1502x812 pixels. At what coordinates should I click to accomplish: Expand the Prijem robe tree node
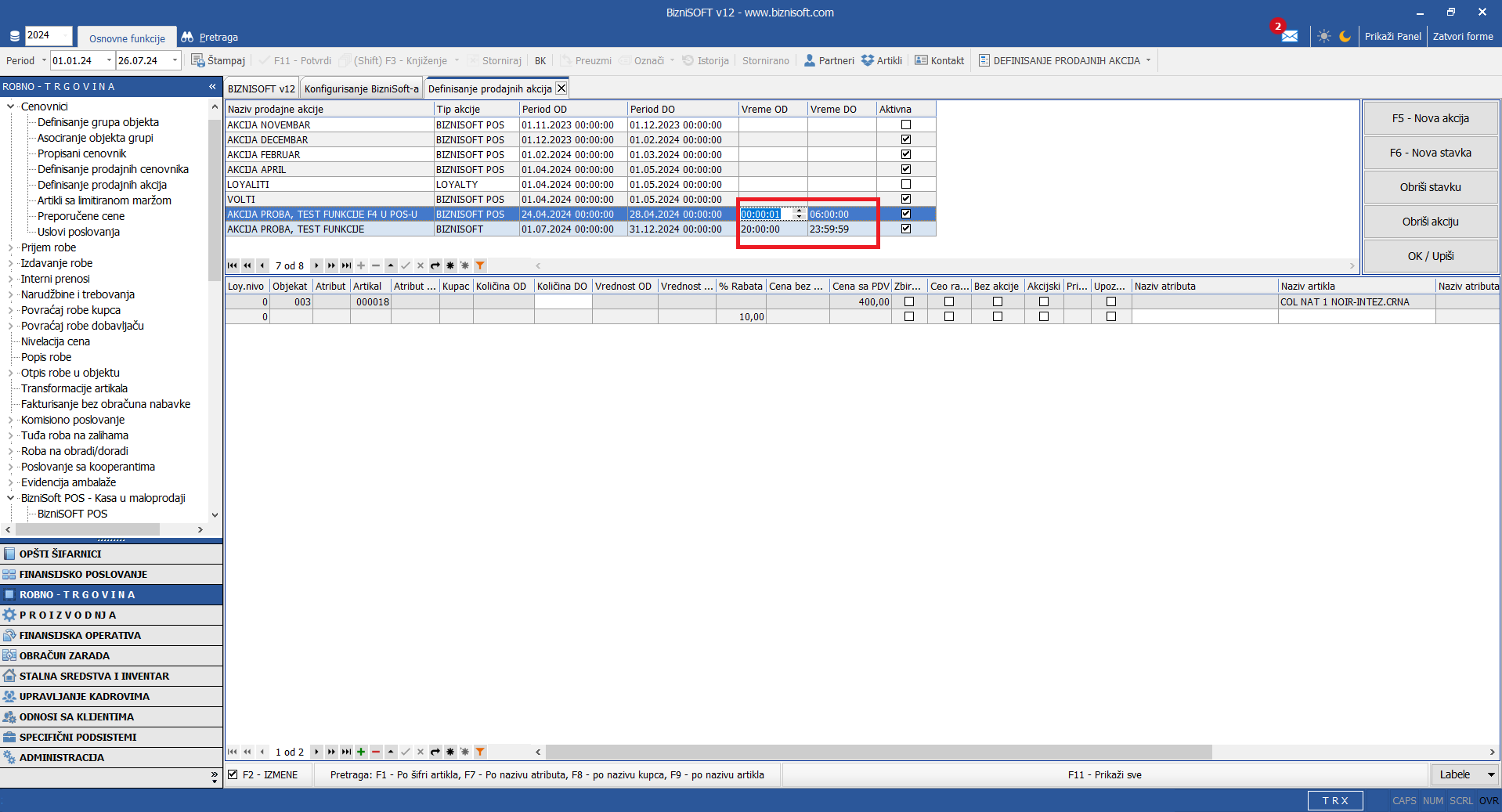(10, 247)
